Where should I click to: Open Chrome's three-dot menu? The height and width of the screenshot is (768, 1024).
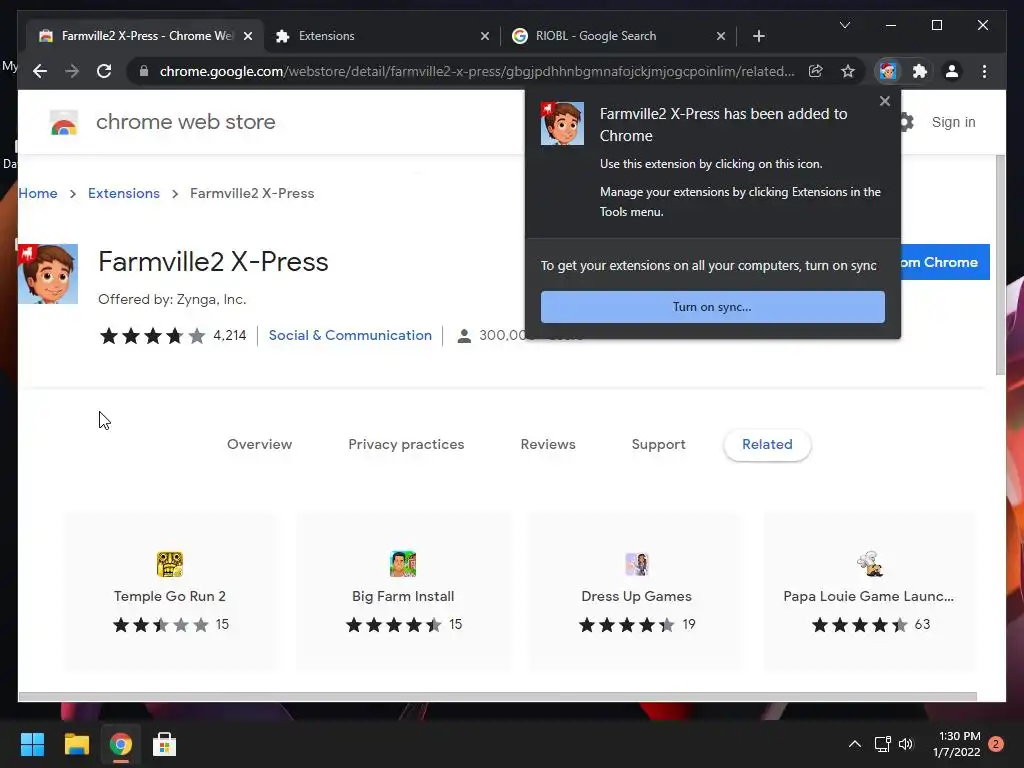click(x=984, y=71)
